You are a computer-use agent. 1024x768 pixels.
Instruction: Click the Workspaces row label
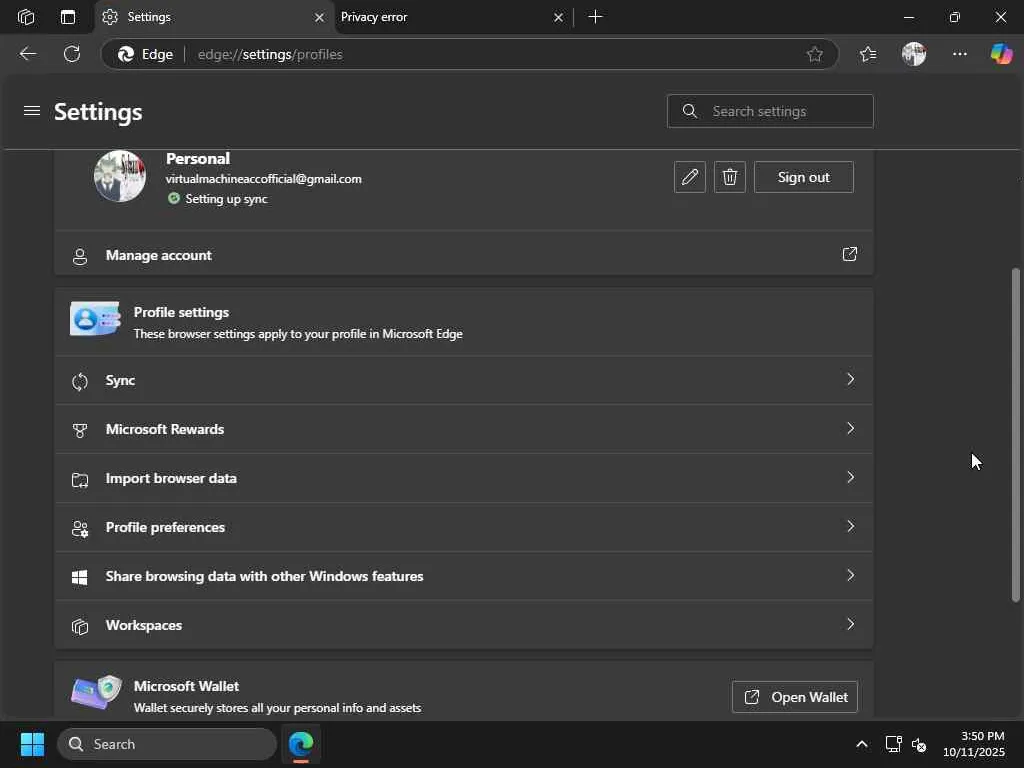(x=144, y=625)
